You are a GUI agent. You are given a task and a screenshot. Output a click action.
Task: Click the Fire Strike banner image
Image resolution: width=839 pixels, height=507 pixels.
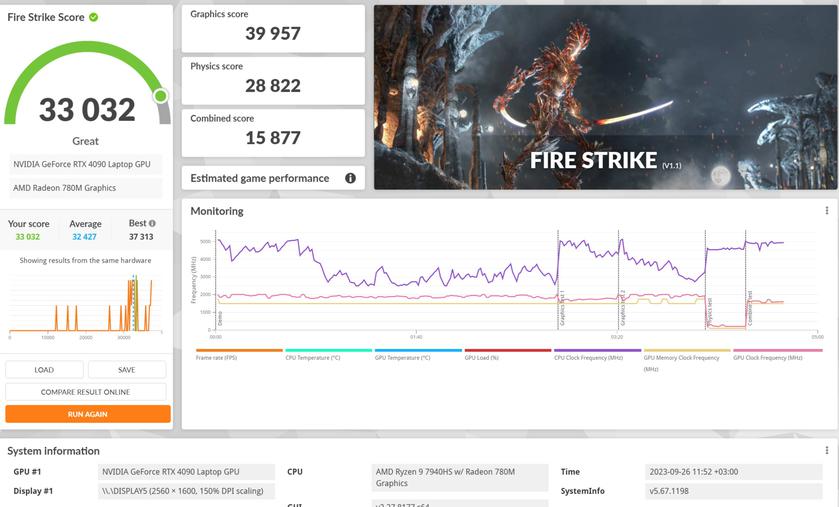606,97
